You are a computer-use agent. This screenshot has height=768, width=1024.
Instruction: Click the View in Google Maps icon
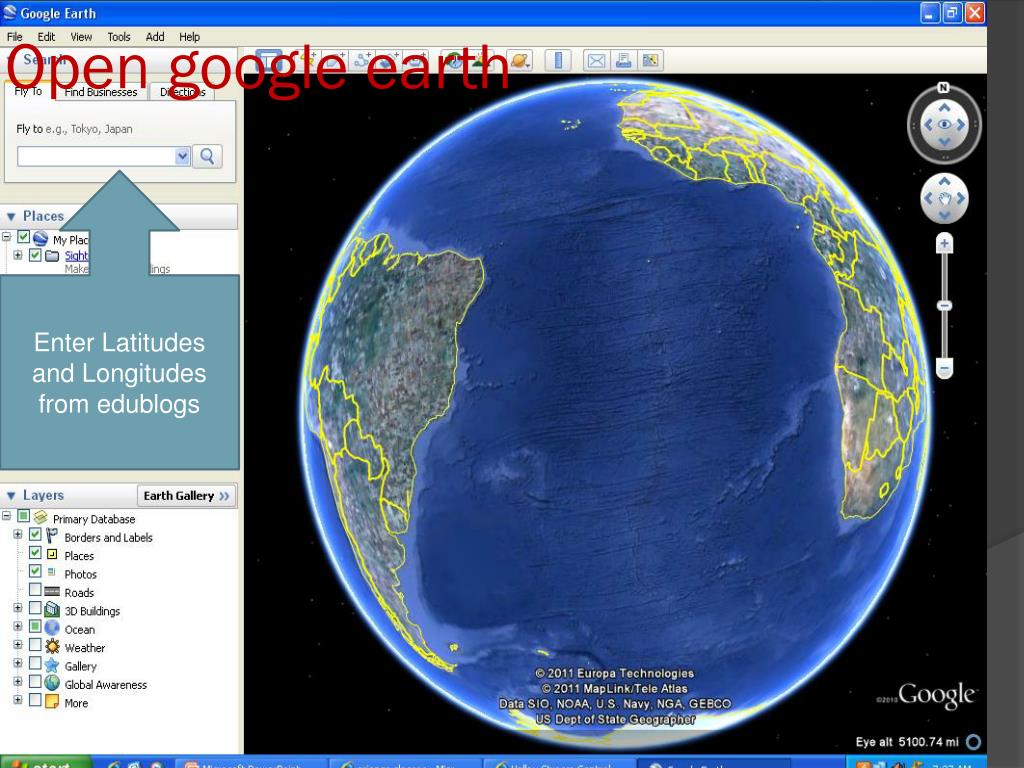(x=650, y=61)
